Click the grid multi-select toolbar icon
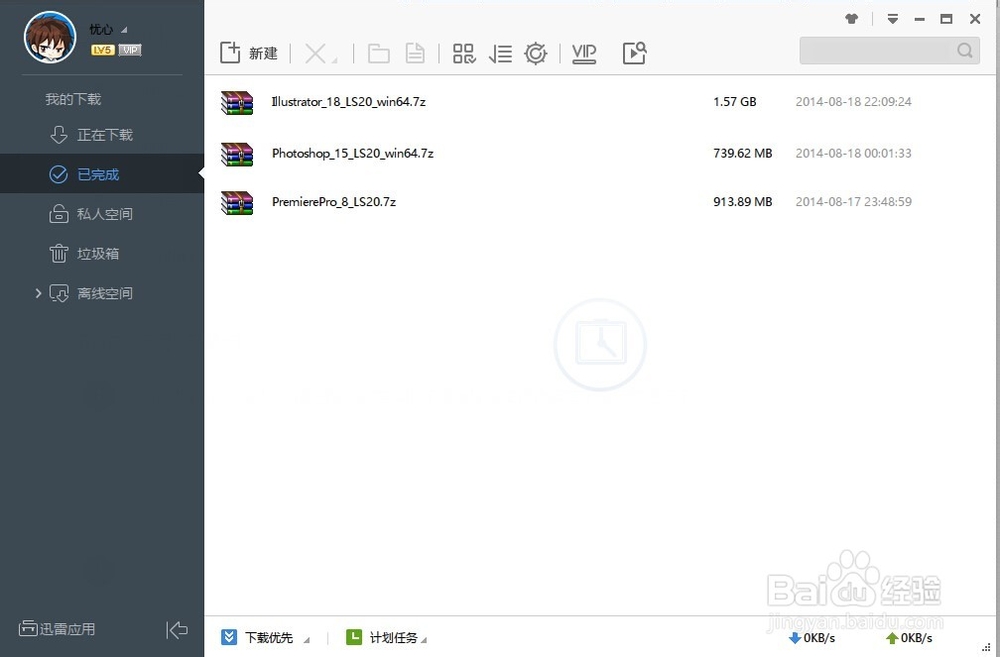This screenshot has height=657, width=1000. [x=464, y=54]
